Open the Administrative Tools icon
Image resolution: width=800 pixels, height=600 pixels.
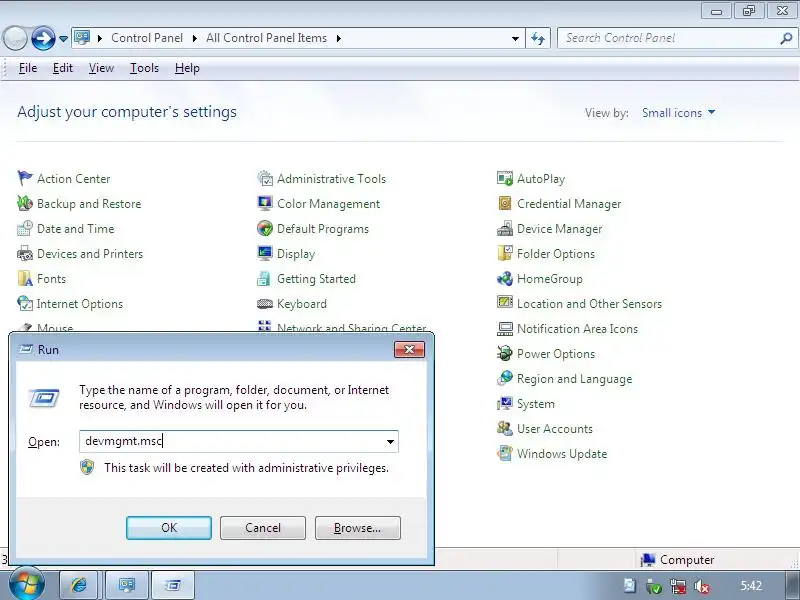(x=265, y=178)
